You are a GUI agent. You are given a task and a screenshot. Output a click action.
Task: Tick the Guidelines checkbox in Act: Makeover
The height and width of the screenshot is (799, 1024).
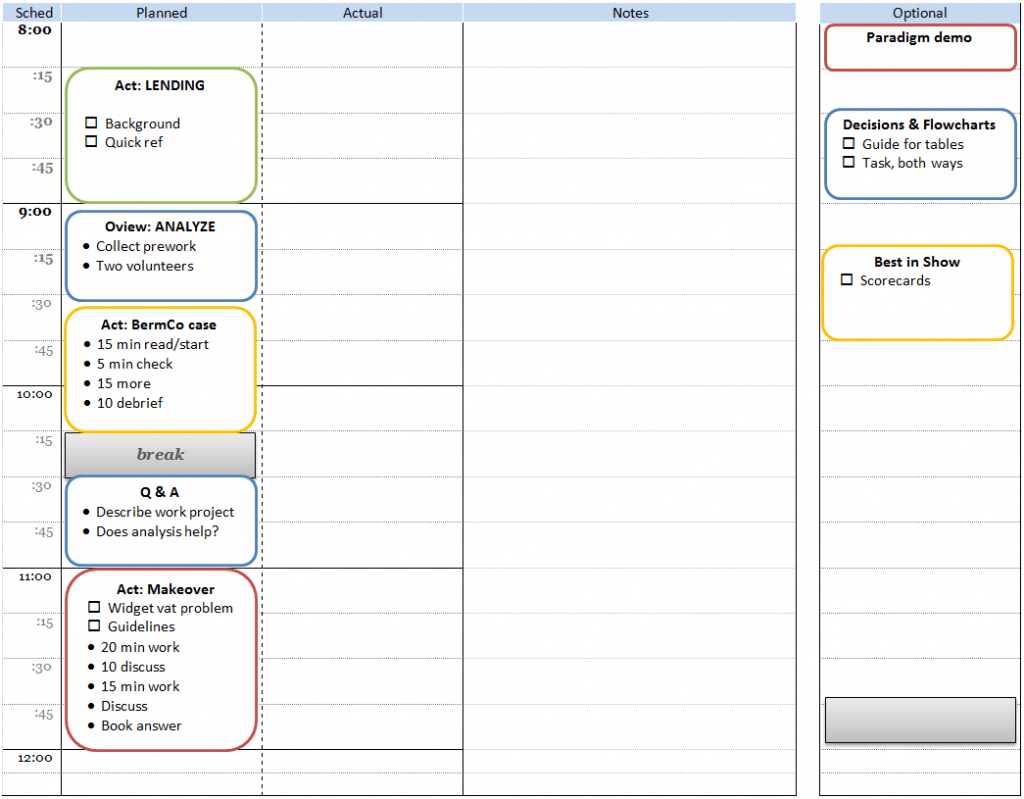point(94,626)
